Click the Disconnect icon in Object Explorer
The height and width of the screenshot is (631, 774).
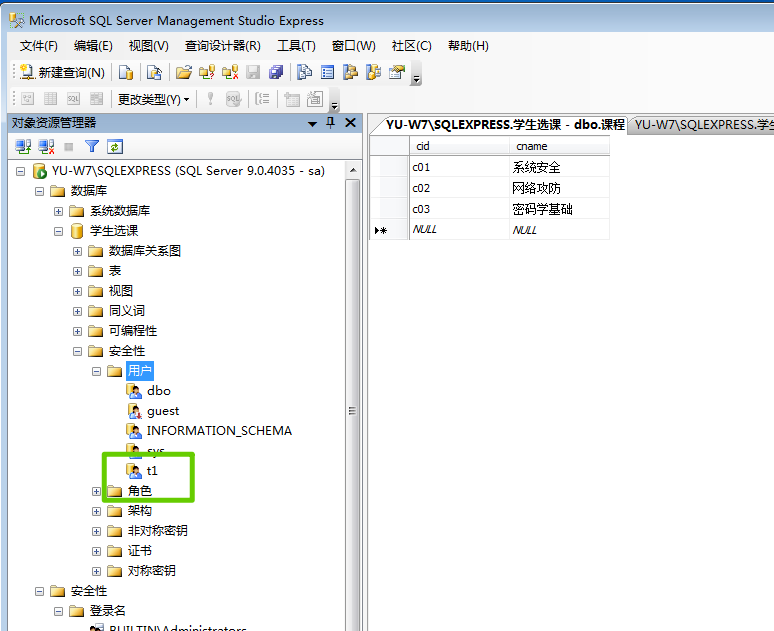(x=46, y=147)
